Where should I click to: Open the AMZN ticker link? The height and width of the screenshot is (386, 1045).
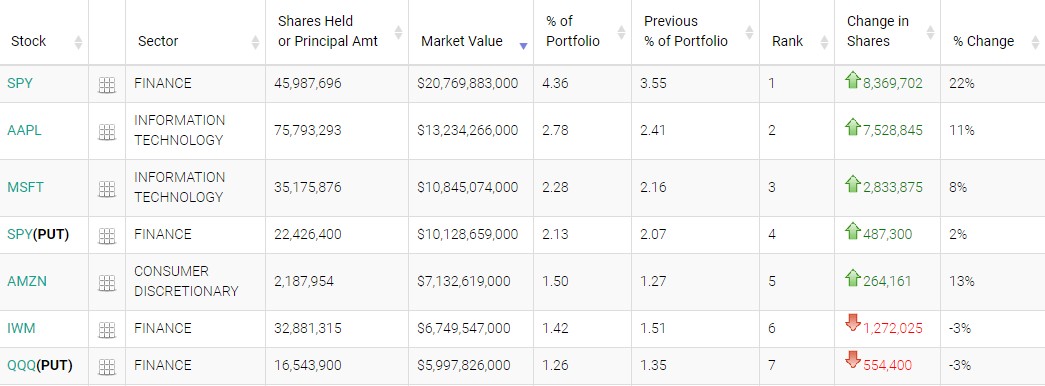(x=27, y=281)
